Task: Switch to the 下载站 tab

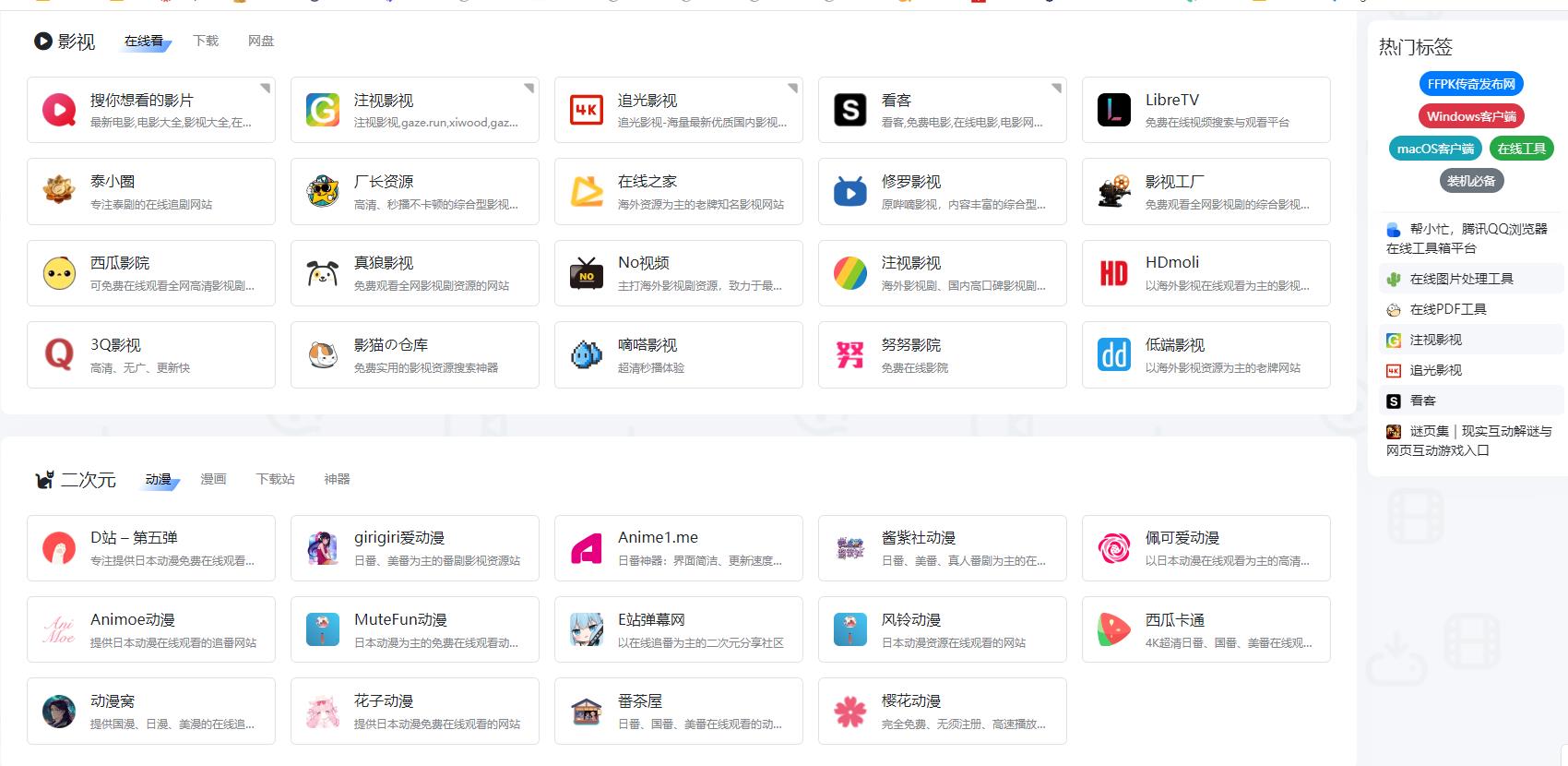Action: point(276,479)
